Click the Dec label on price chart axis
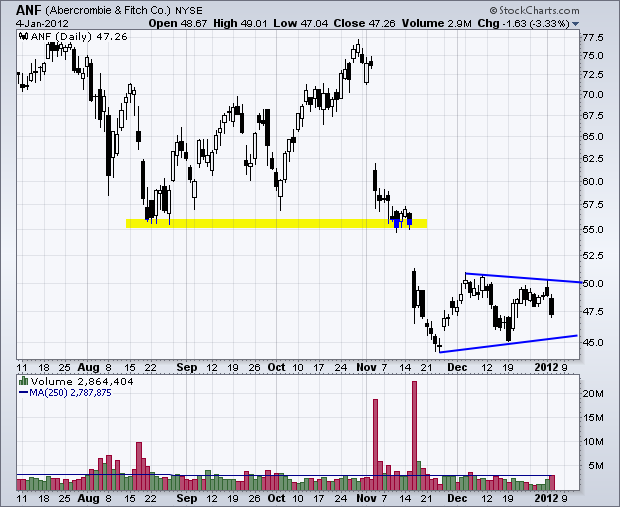620x507 pixels. [x=457, y=367]
